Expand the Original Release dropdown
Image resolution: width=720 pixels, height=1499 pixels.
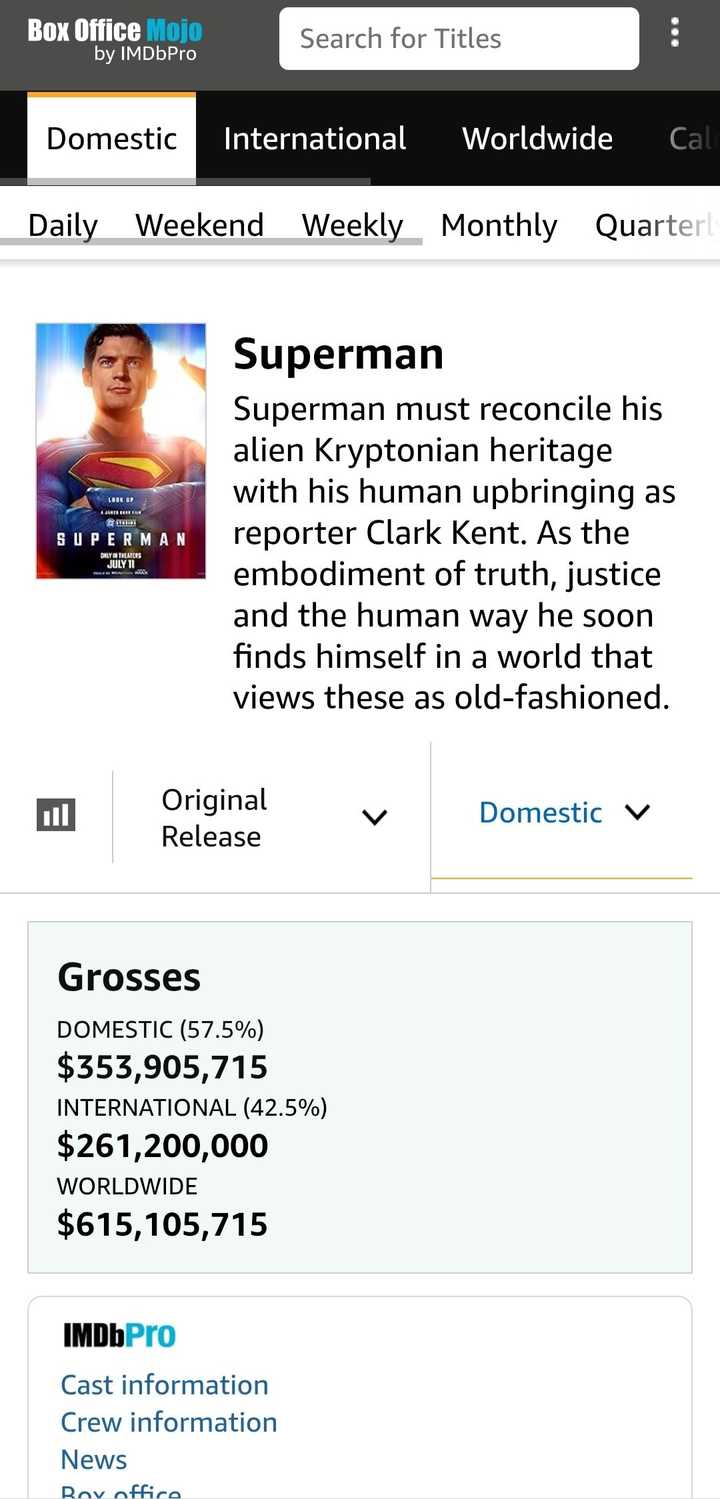272,817
